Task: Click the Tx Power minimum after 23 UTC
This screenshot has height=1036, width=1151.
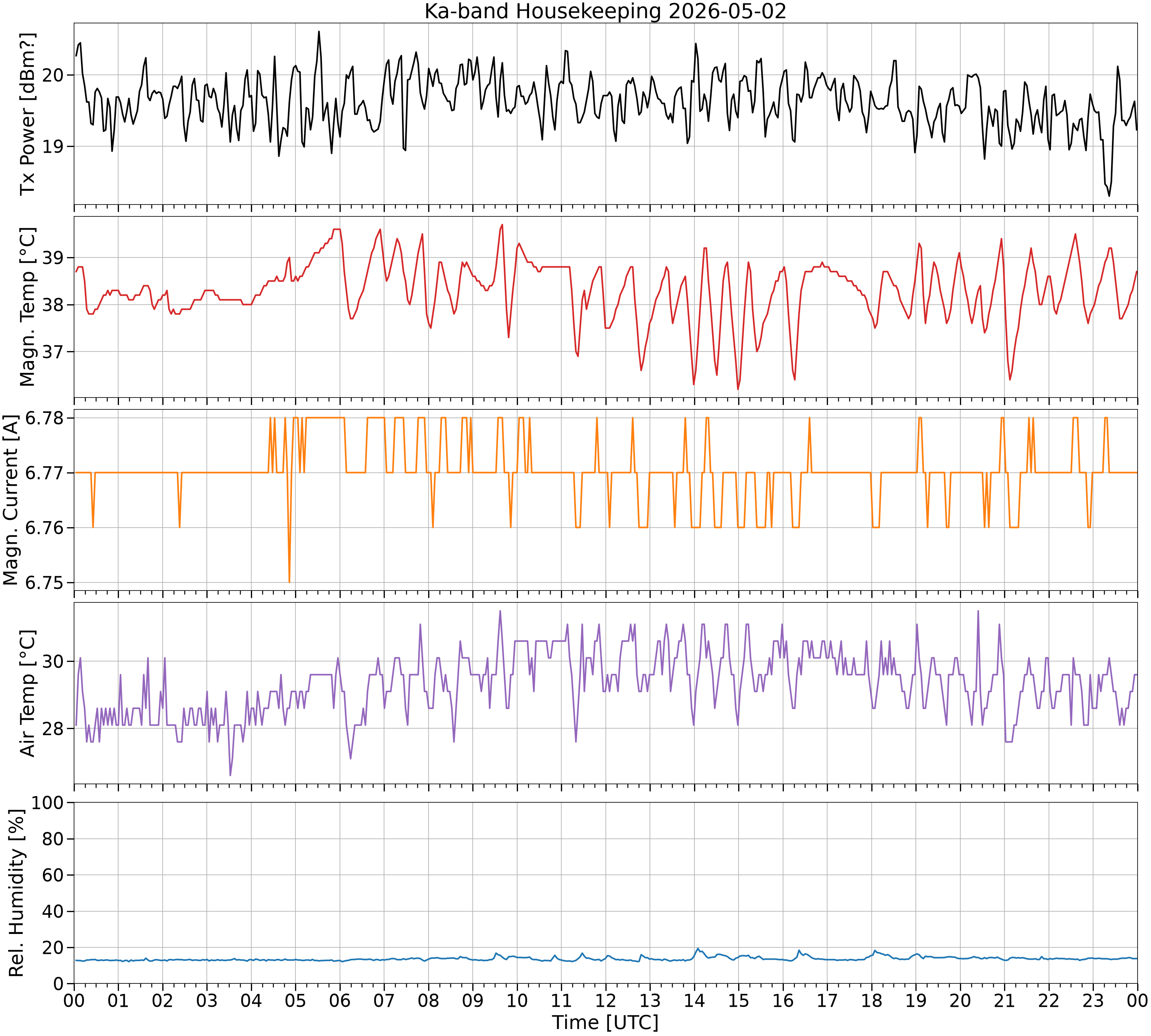Action: tap(1109, 196)
